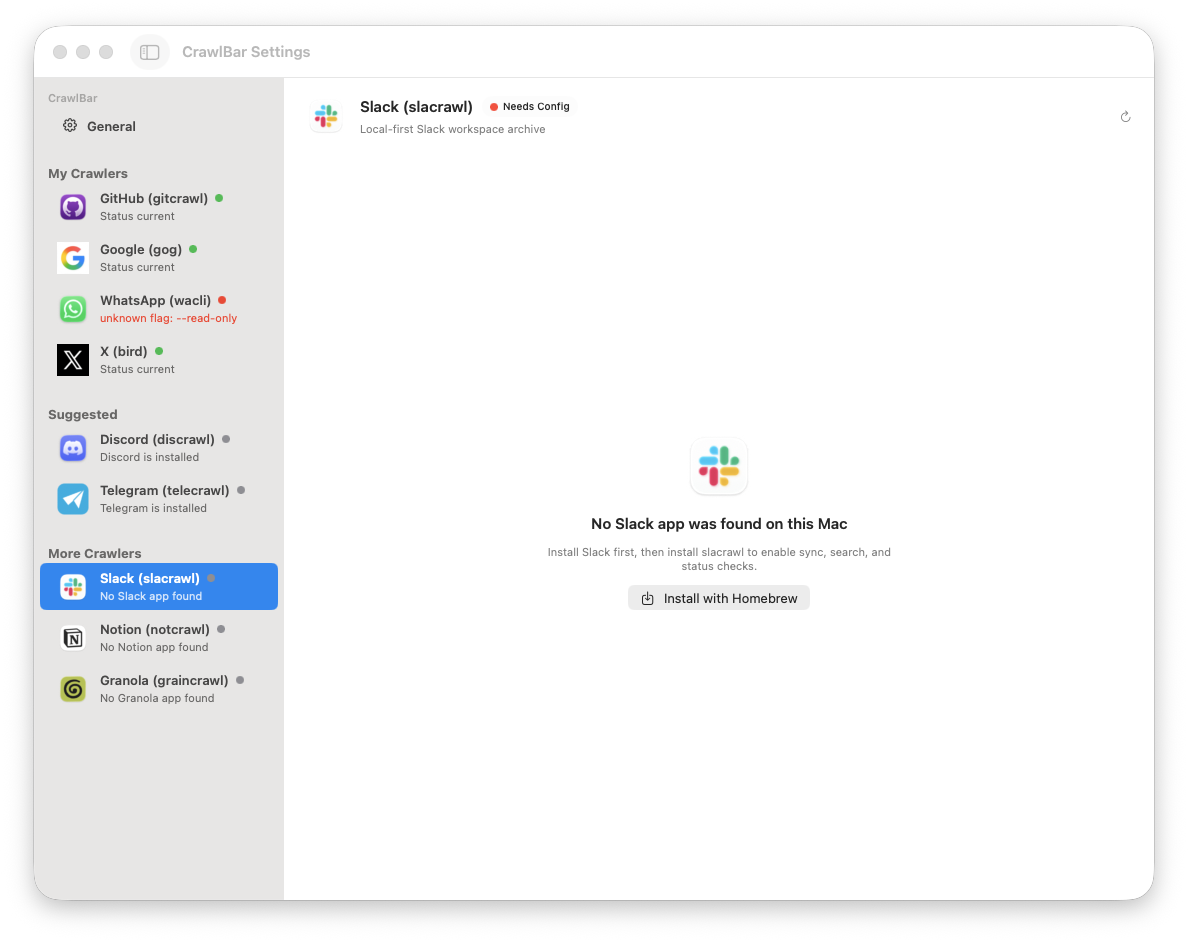The height and width of the screenshot is (942, 1188).
Task: Click the 'Suggested' section heading
Action: (x=83, y=415)
